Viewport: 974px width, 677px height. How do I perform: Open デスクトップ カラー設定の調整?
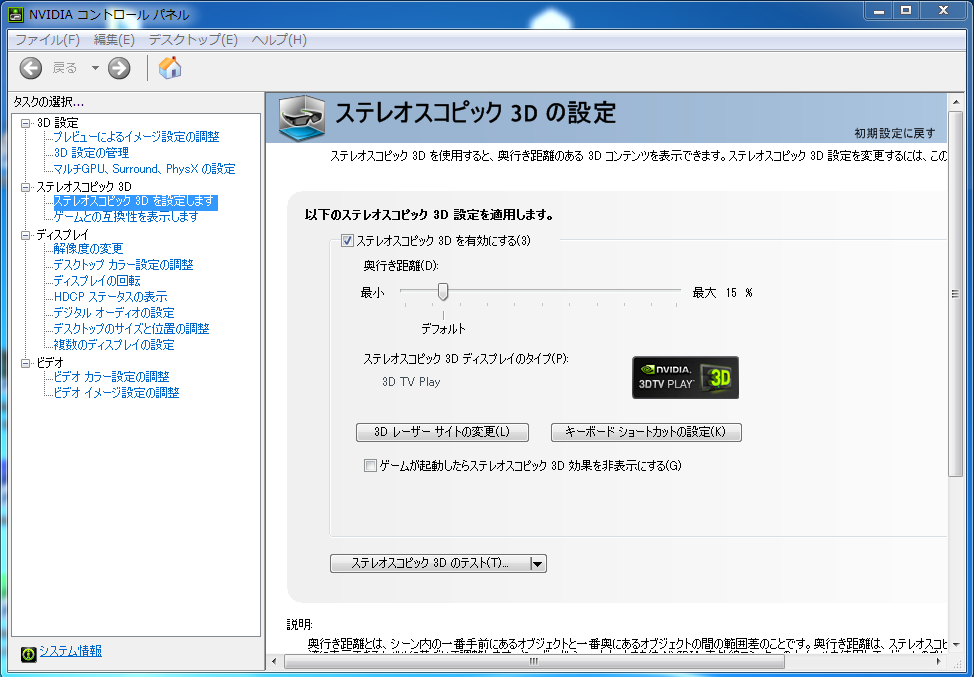pos(123,265)
